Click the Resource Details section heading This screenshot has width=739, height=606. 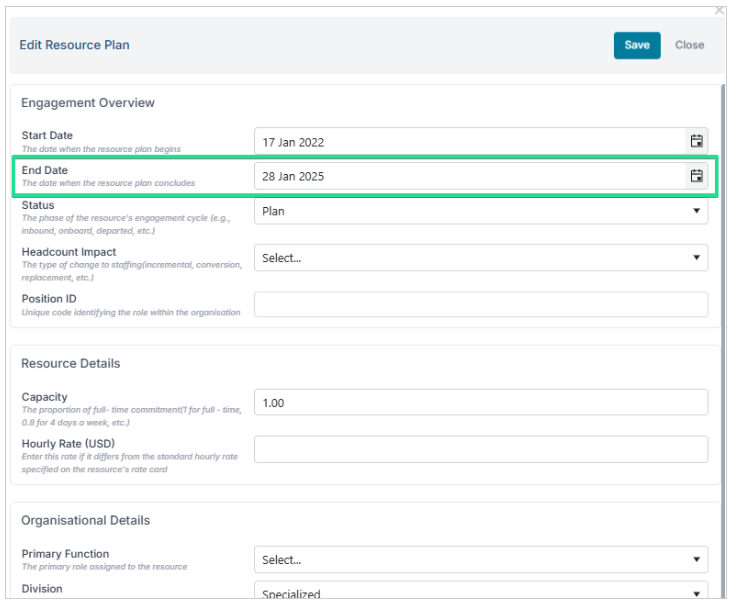[71, 363]
